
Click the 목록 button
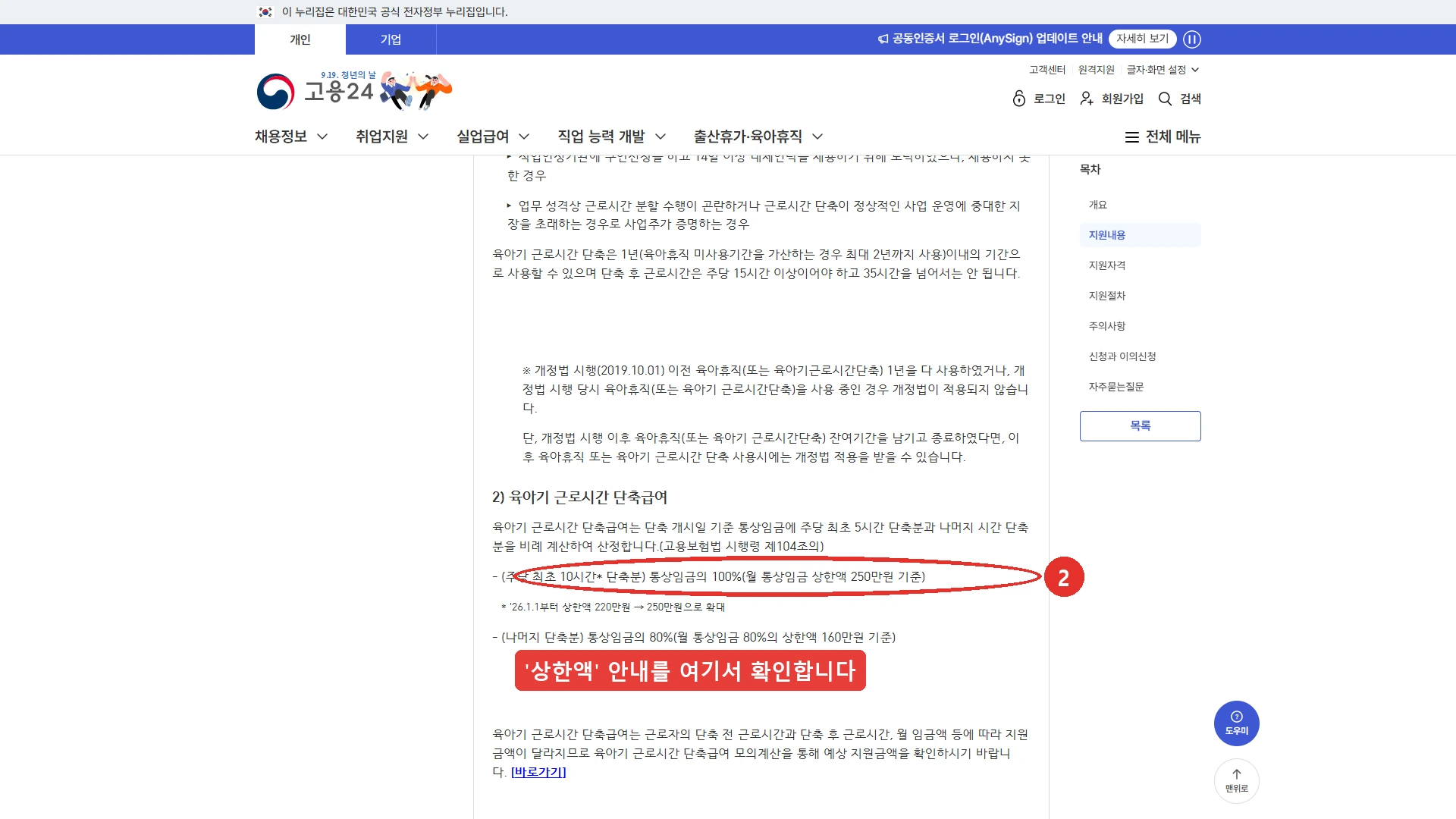[1140, 426]
